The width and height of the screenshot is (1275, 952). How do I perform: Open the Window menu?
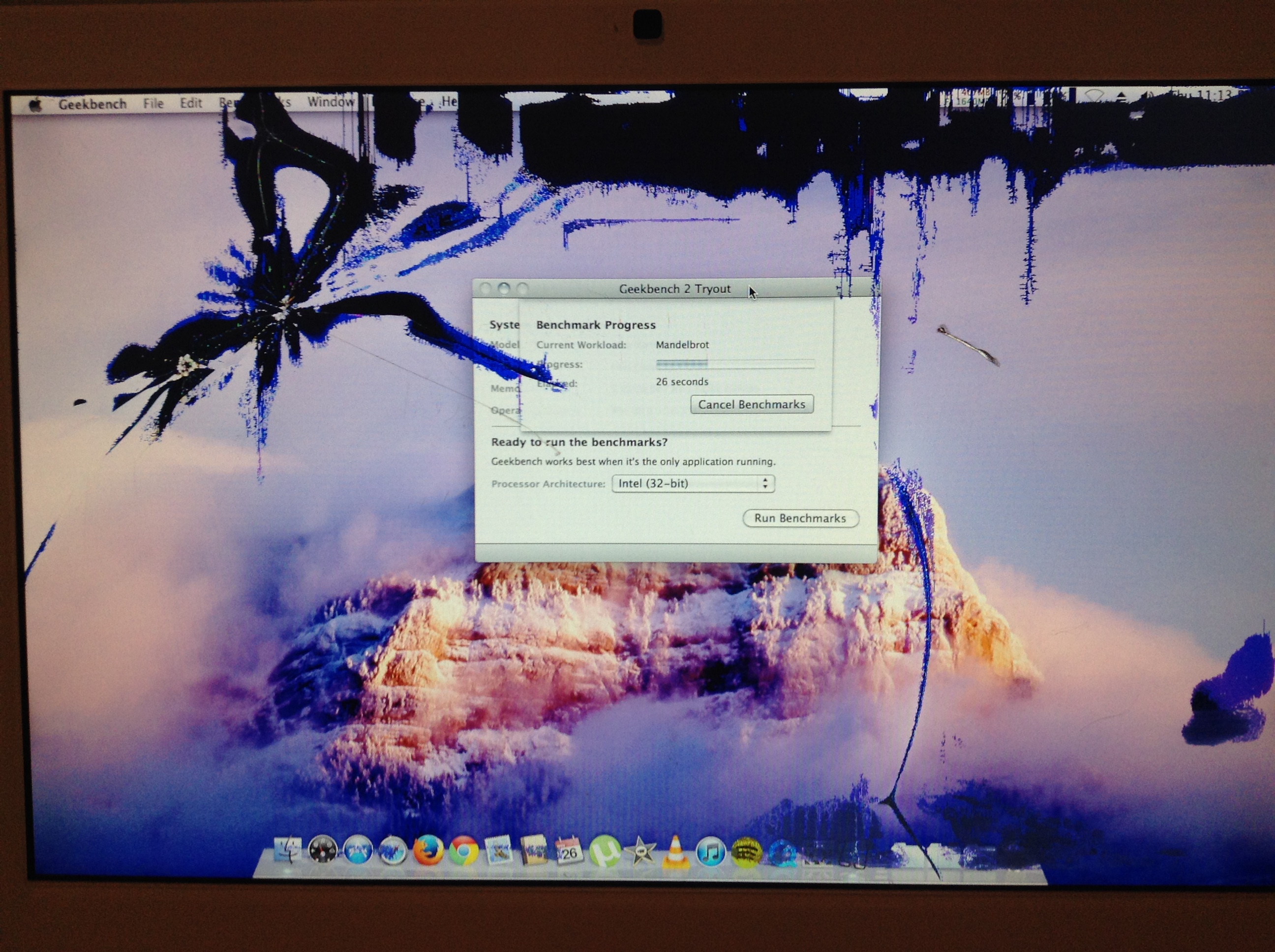[x=330, y=102]
